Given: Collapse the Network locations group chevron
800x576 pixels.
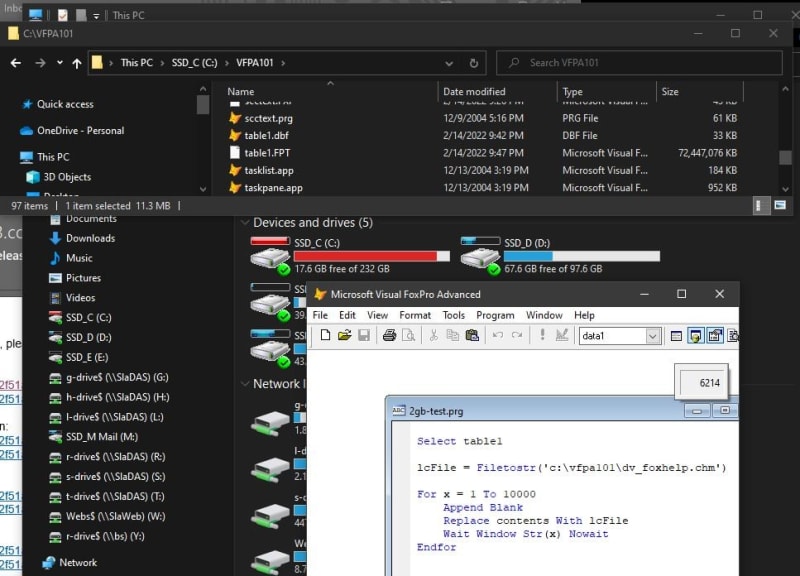Looking at the screenshot, I should (245, 384).
